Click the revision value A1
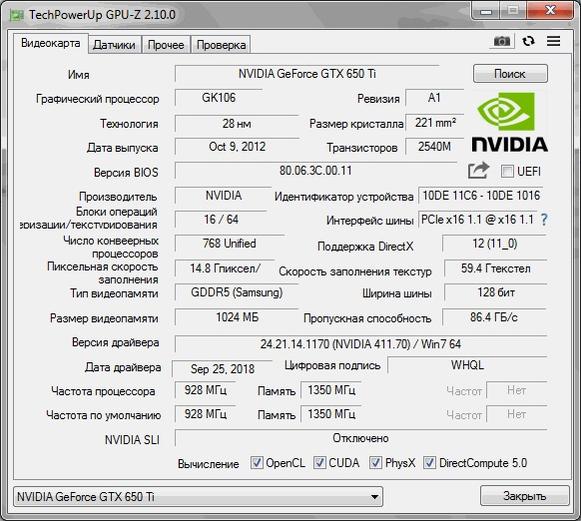The image size is (581, 521). (434, 98)
